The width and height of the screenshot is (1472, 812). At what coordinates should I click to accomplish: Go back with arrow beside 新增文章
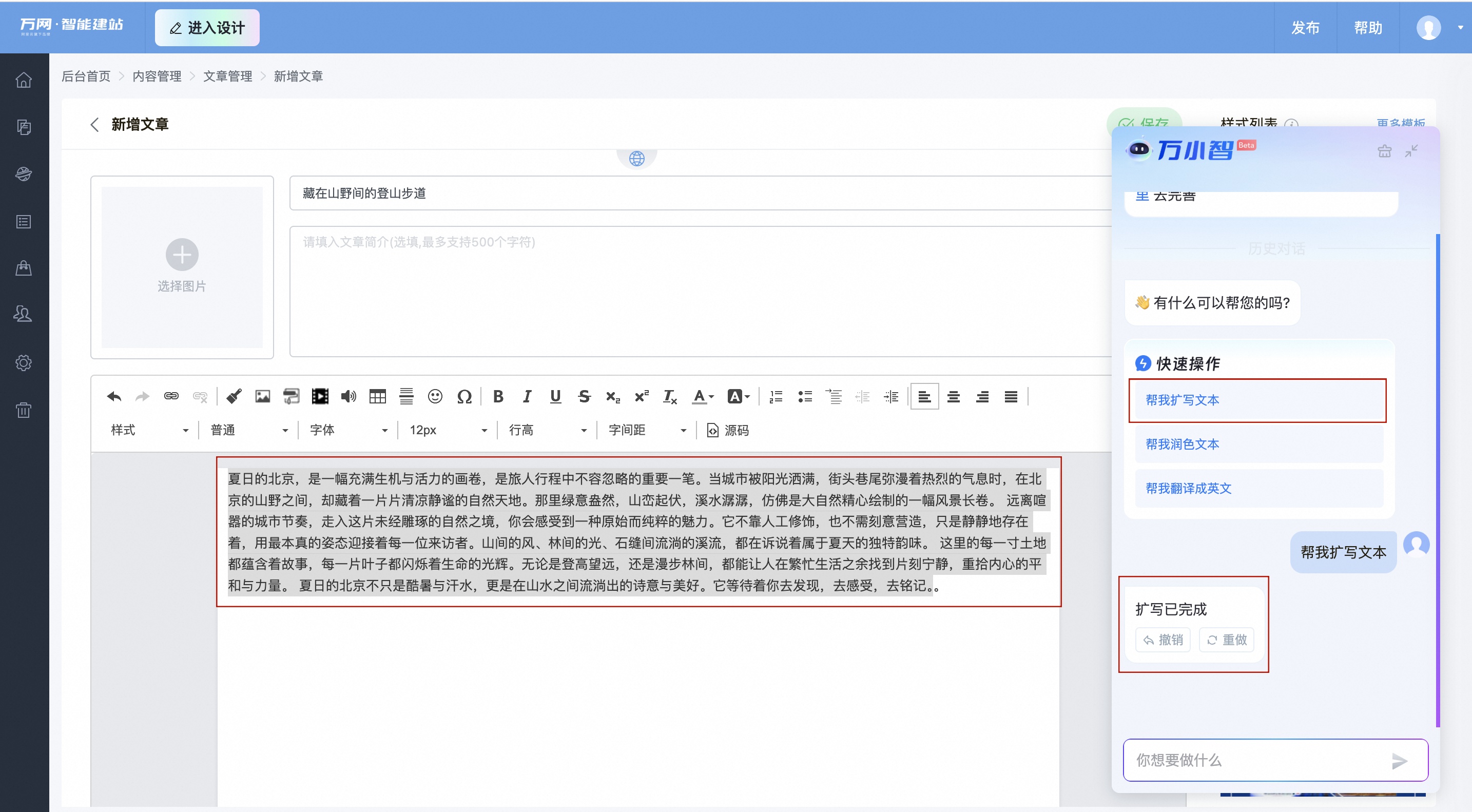(95, 124)
